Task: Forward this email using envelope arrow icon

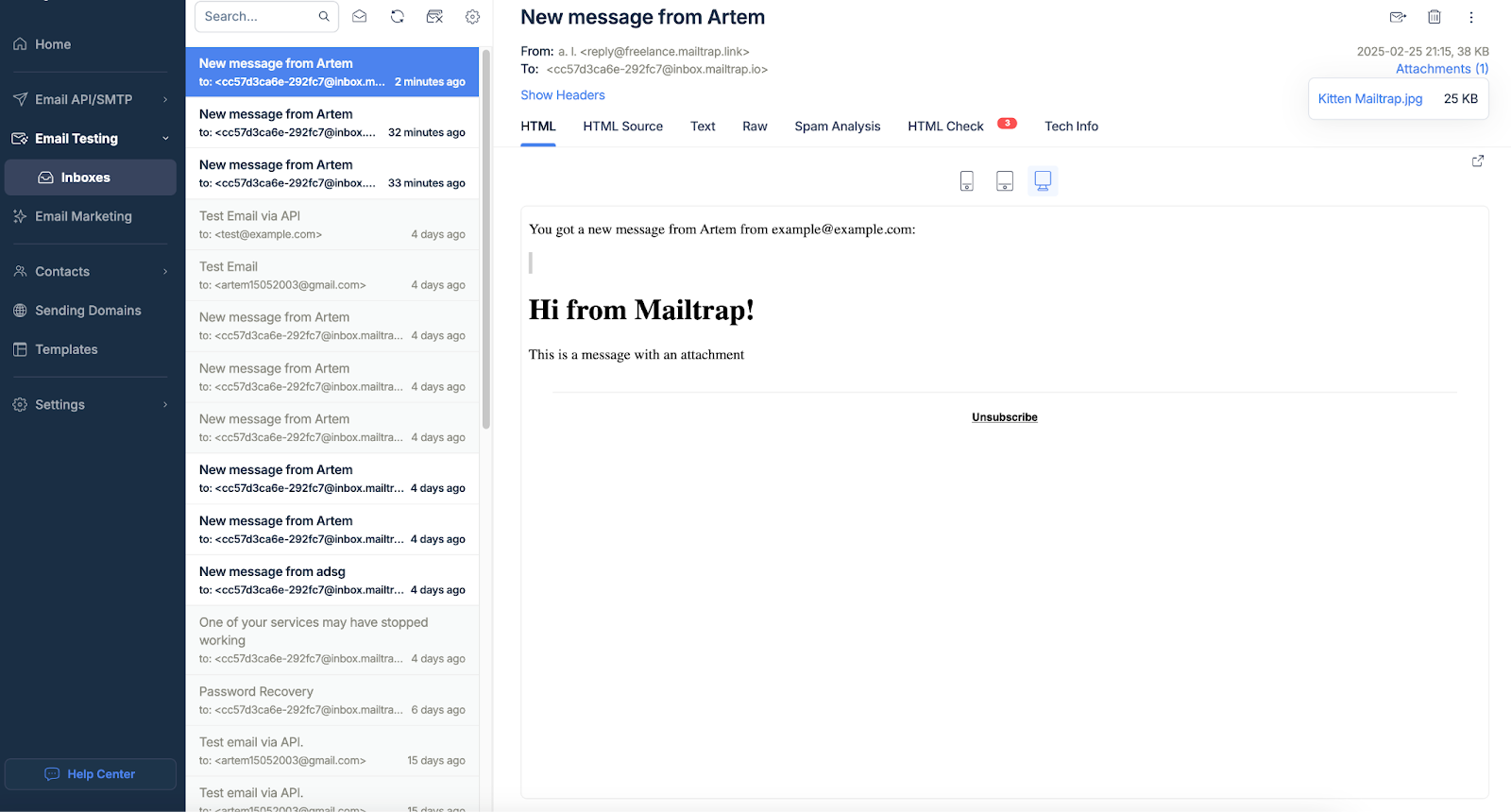Action: tap(1398, 17)
